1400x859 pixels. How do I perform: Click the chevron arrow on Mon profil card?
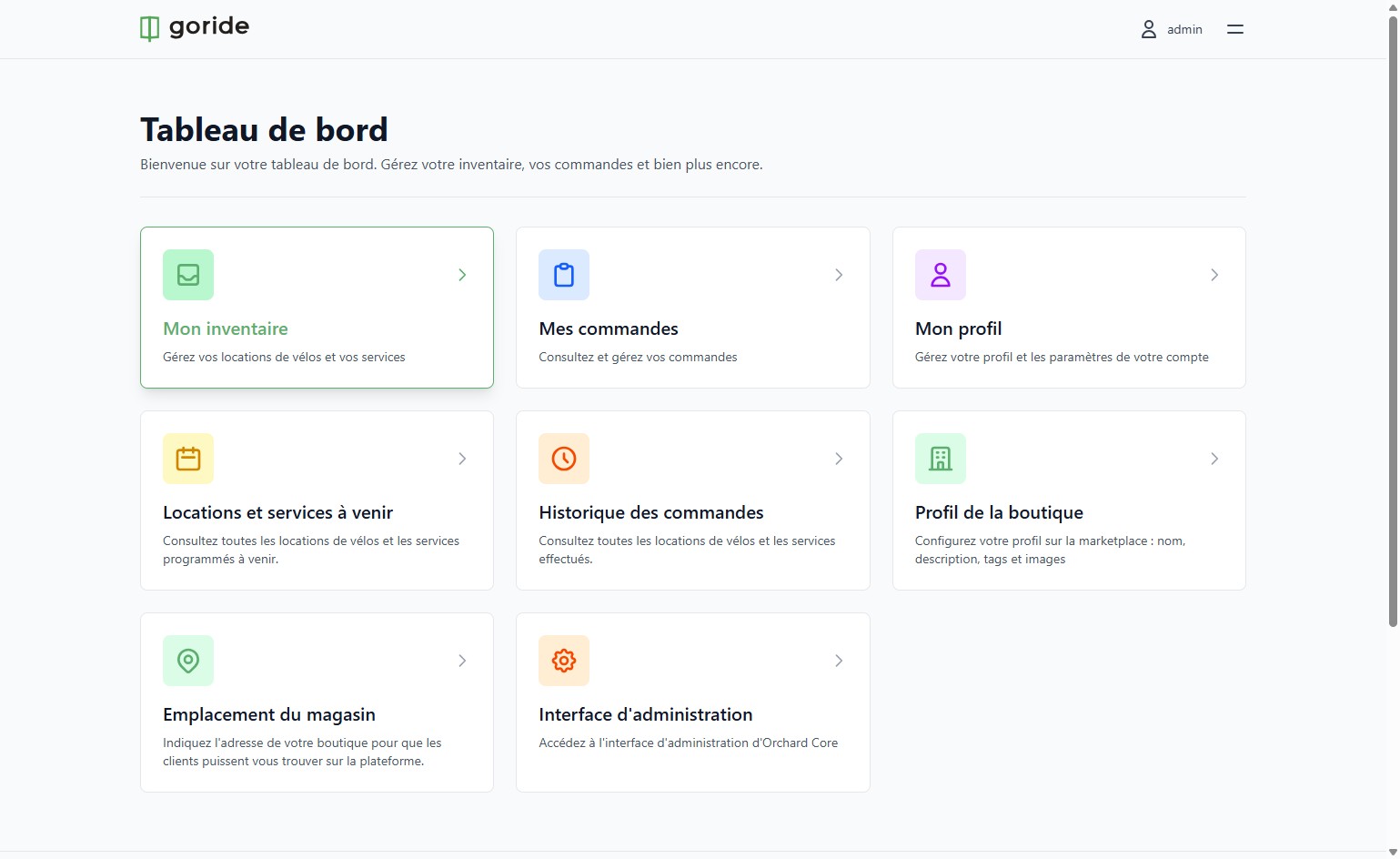[x=1214, y=275]
